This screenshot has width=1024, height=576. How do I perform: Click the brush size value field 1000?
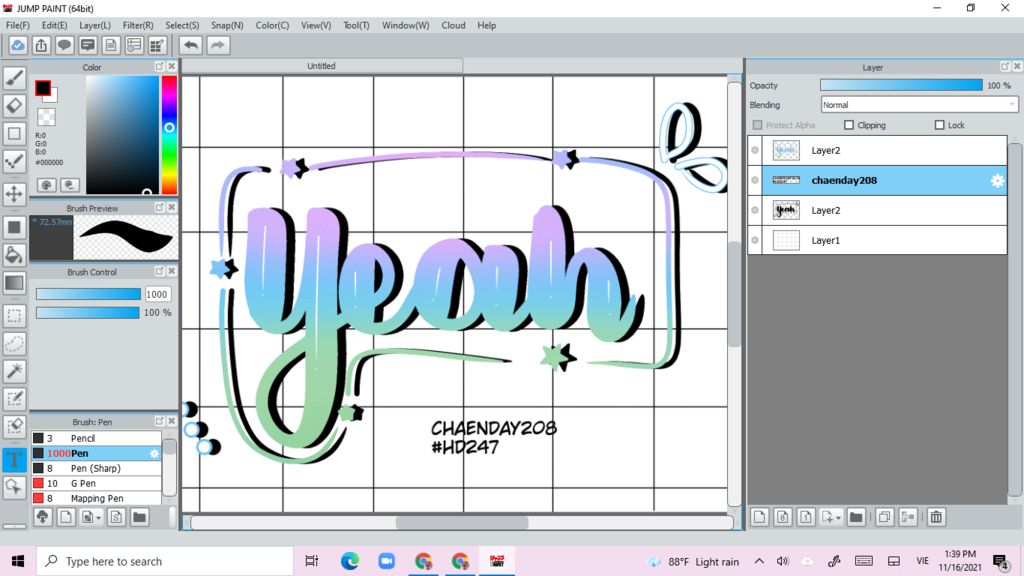(x=157, y=295)
